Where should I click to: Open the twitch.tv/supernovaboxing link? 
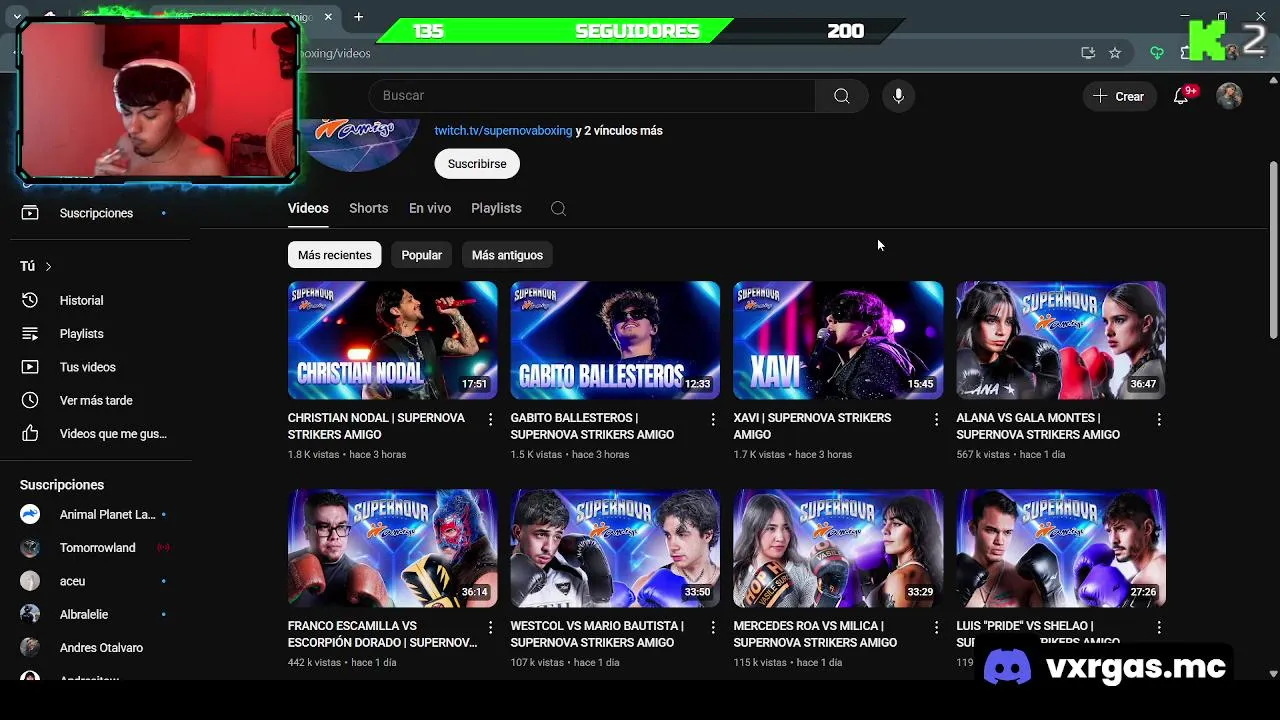(503, 130)
